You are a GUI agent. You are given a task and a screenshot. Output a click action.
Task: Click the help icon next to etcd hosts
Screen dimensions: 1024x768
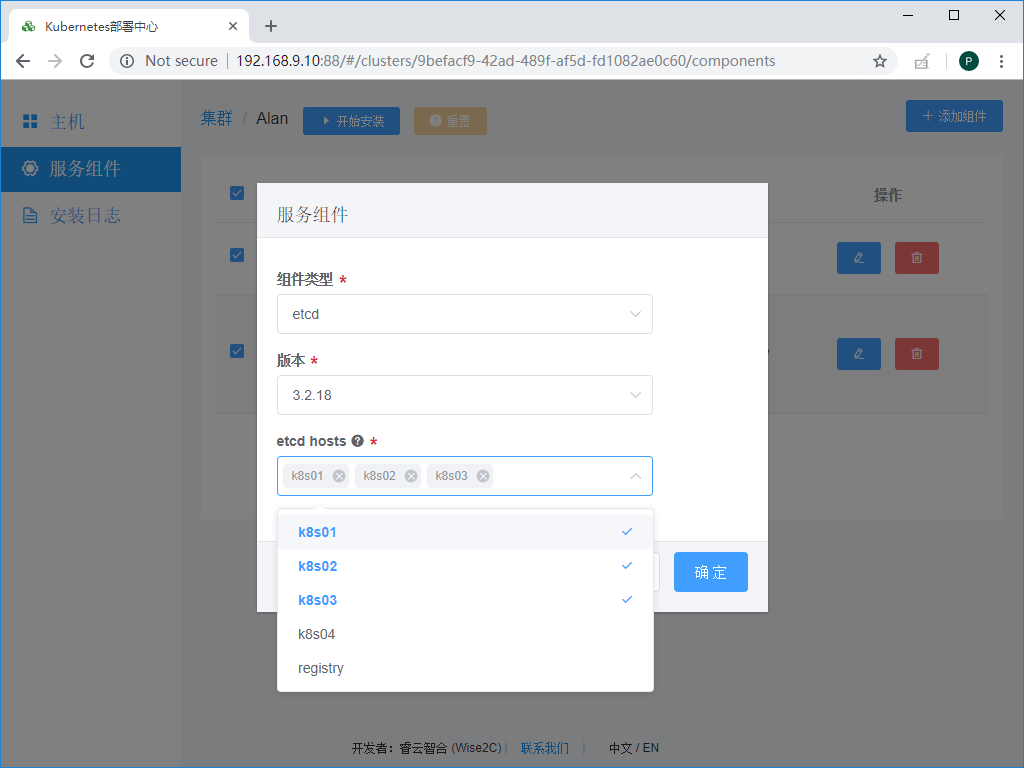(358, 440)
